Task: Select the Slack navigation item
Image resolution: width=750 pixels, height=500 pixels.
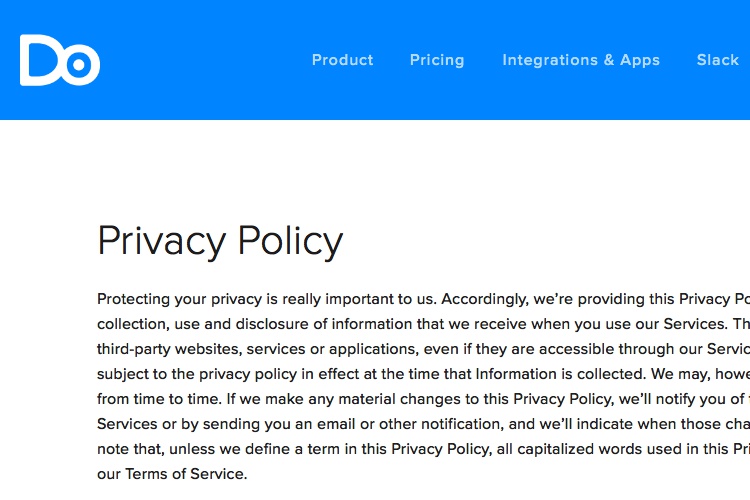Action: tap(717, 60)
